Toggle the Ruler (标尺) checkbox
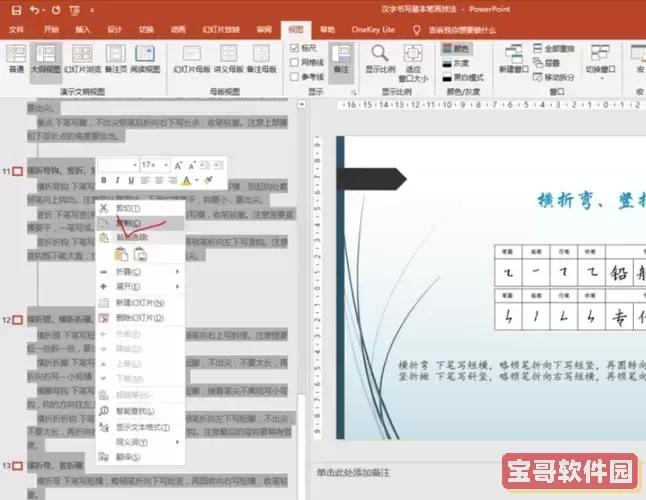The width and height of the screenshot is (646, 500). tap(293, 48)
